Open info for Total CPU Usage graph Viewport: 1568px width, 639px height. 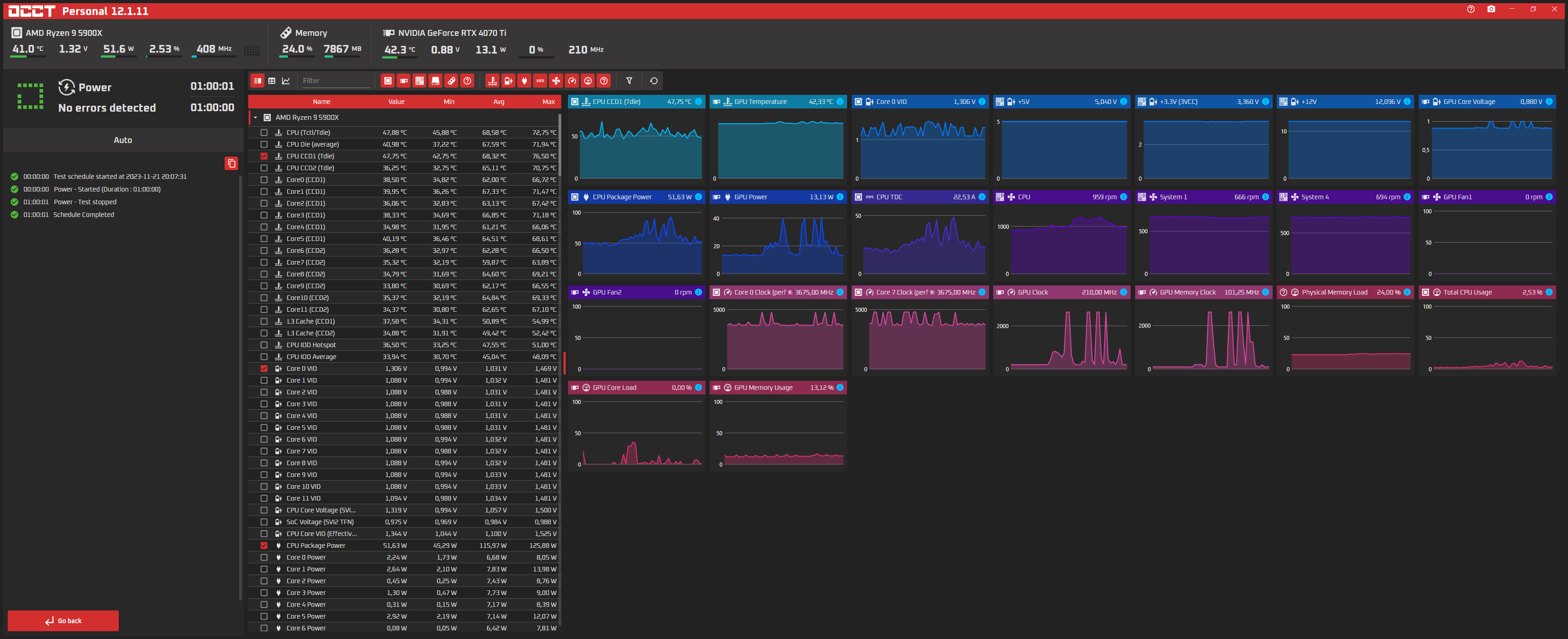click(1548, 292)
